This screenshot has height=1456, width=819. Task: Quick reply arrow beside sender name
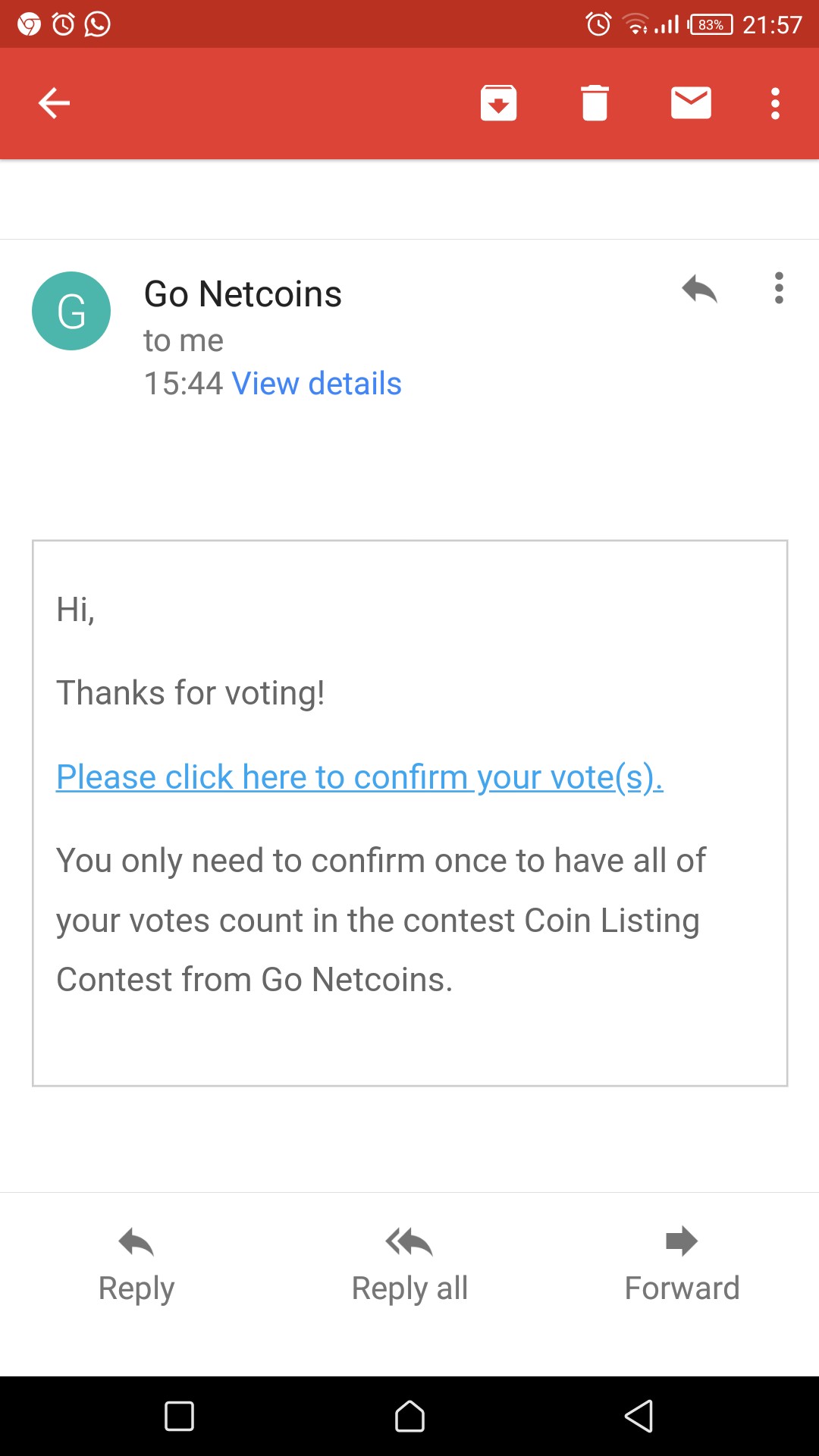(x=699, y=289)
